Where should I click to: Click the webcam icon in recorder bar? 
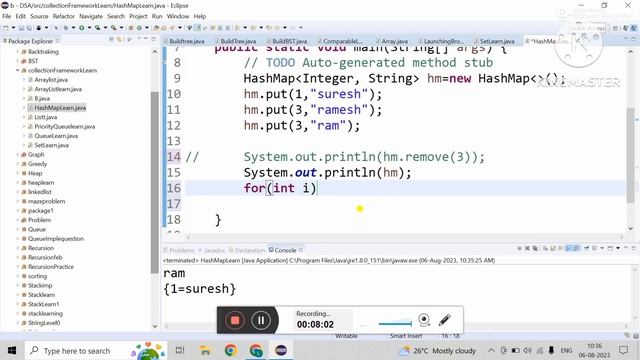click(424, 320)
